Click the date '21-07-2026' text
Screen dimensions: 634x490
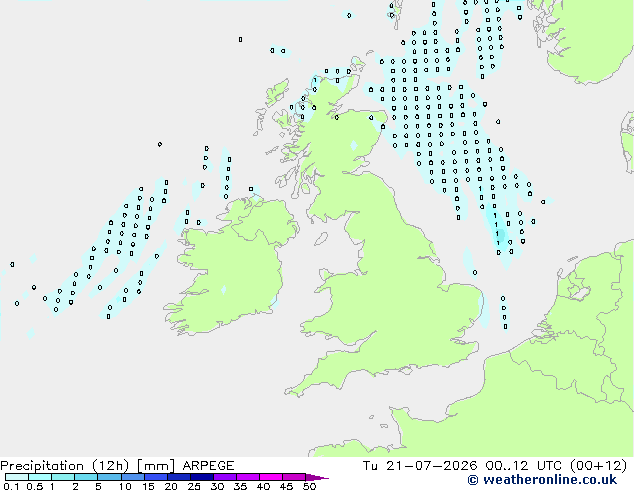coord(431,466)
